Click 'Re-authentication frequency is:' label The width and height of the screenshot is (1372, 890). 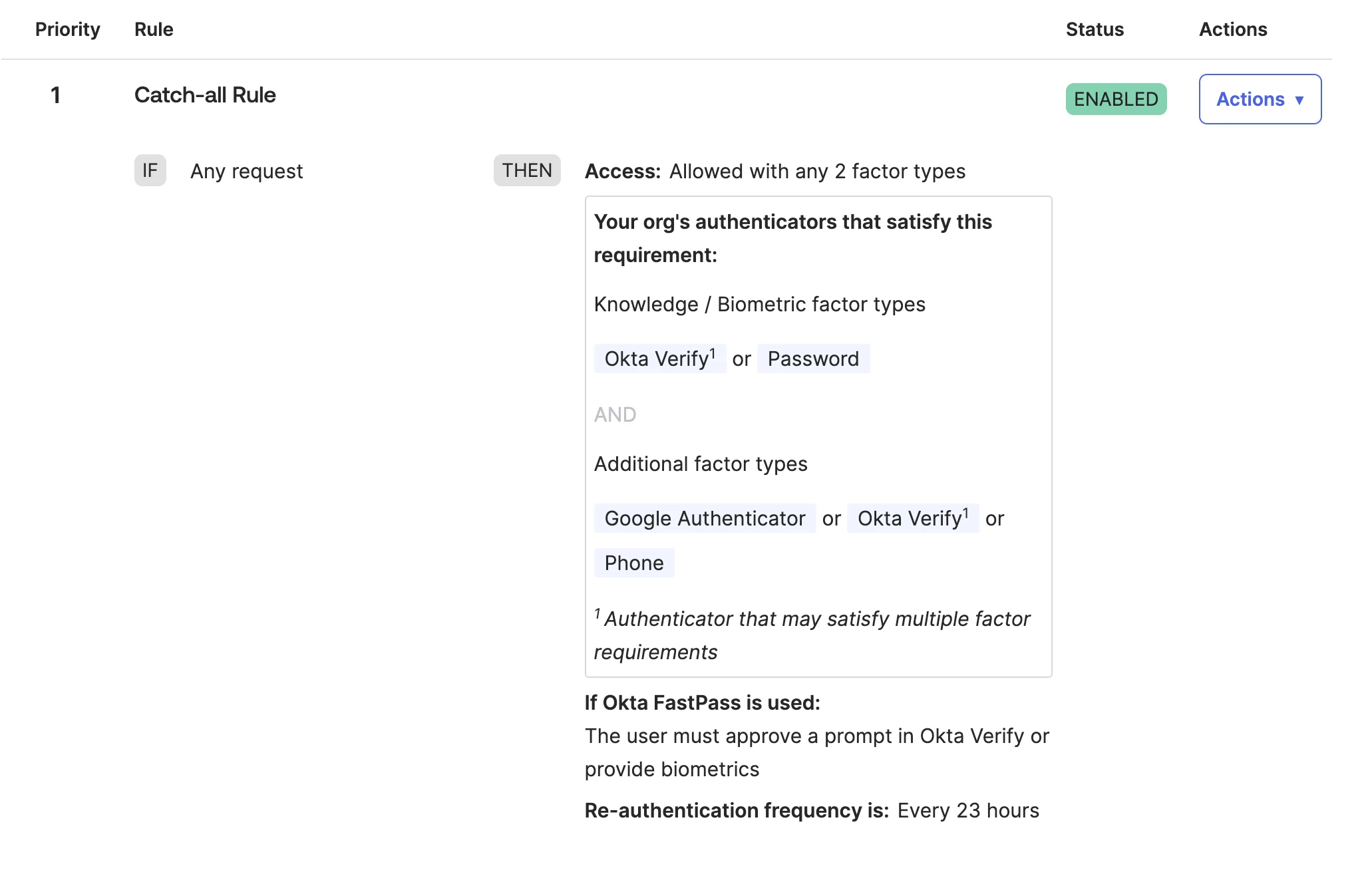click(737, 810)
